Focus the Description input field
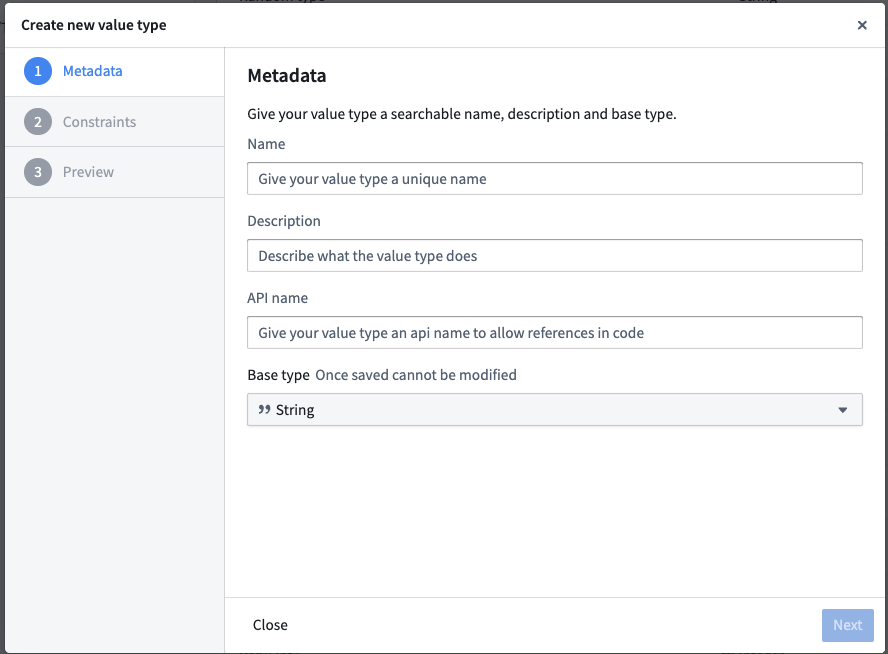 point(554,256)
